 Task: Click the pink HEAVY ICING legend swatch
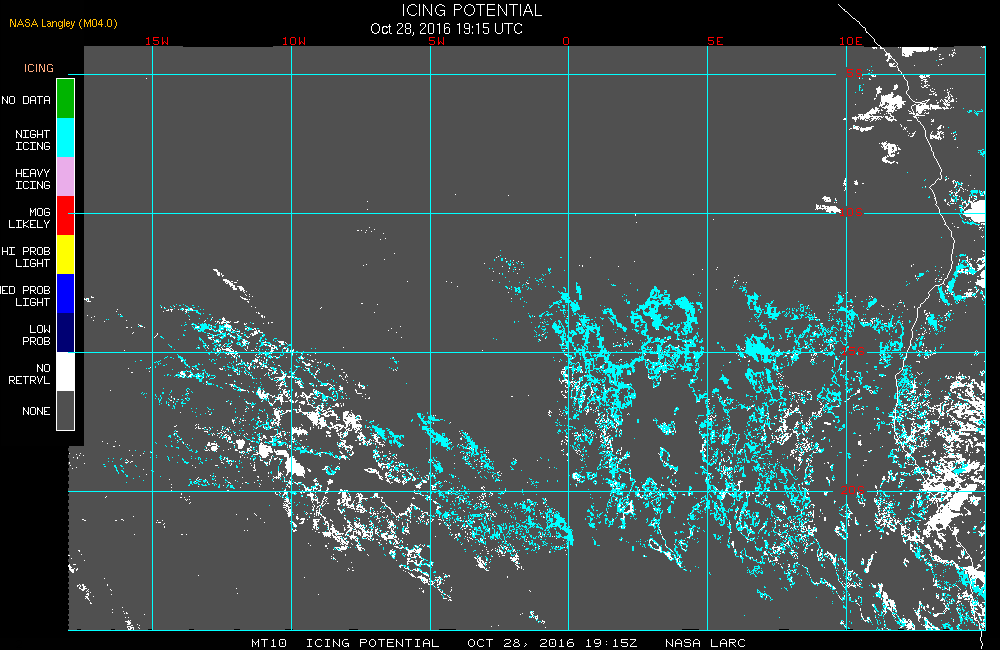tap(66, 177)
